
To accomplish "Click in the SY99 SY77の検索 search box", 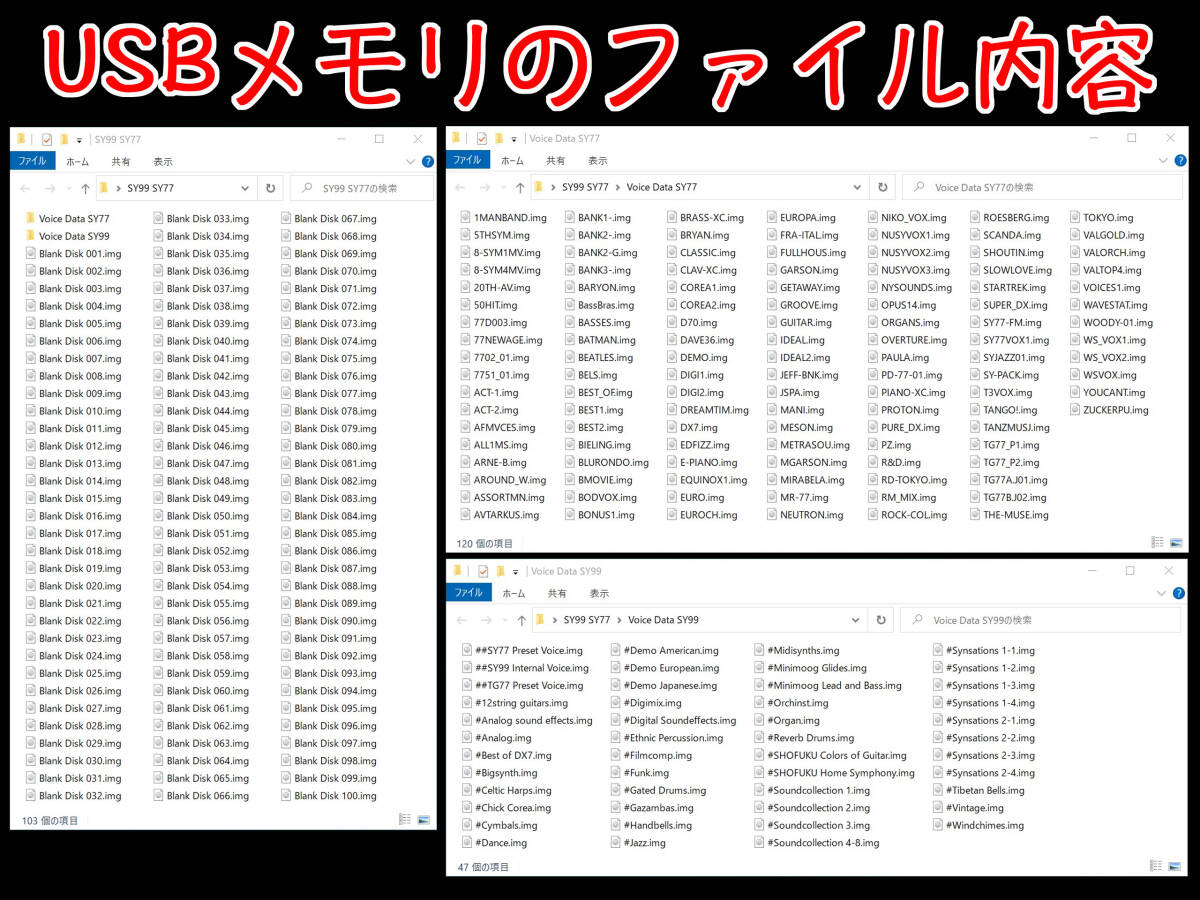I will pyautogui.click(x=361, y=187).
